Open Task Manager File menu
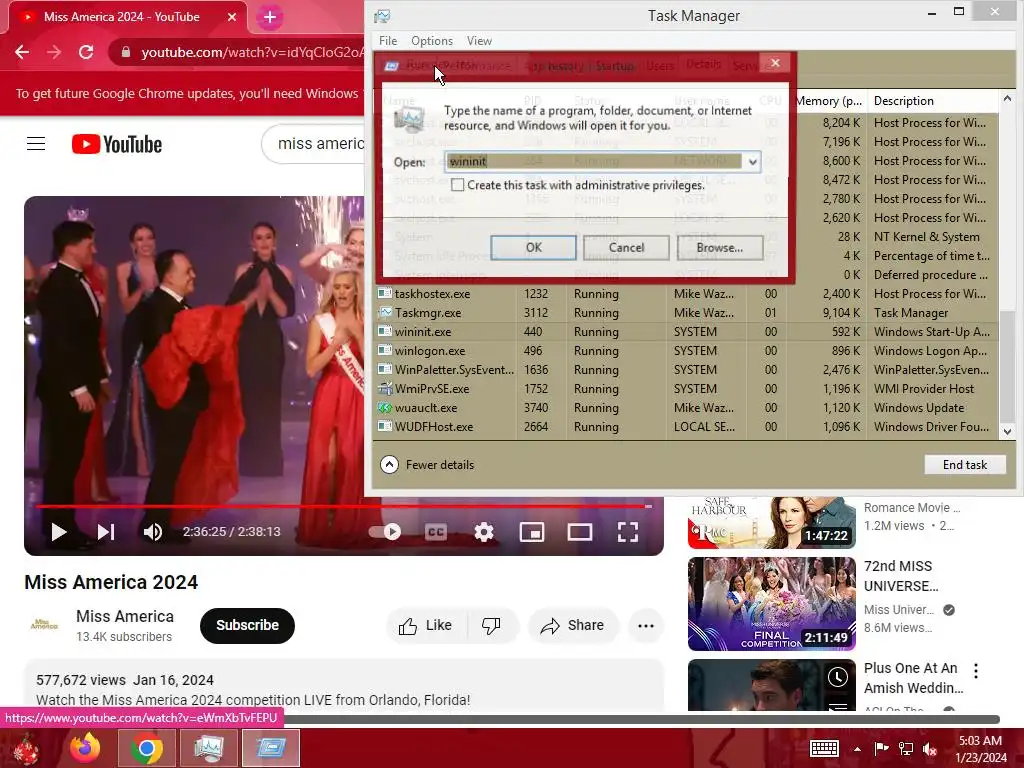The height and width of the screenshot is (768, 1024). pyautogui.click(x=388, y=40)
